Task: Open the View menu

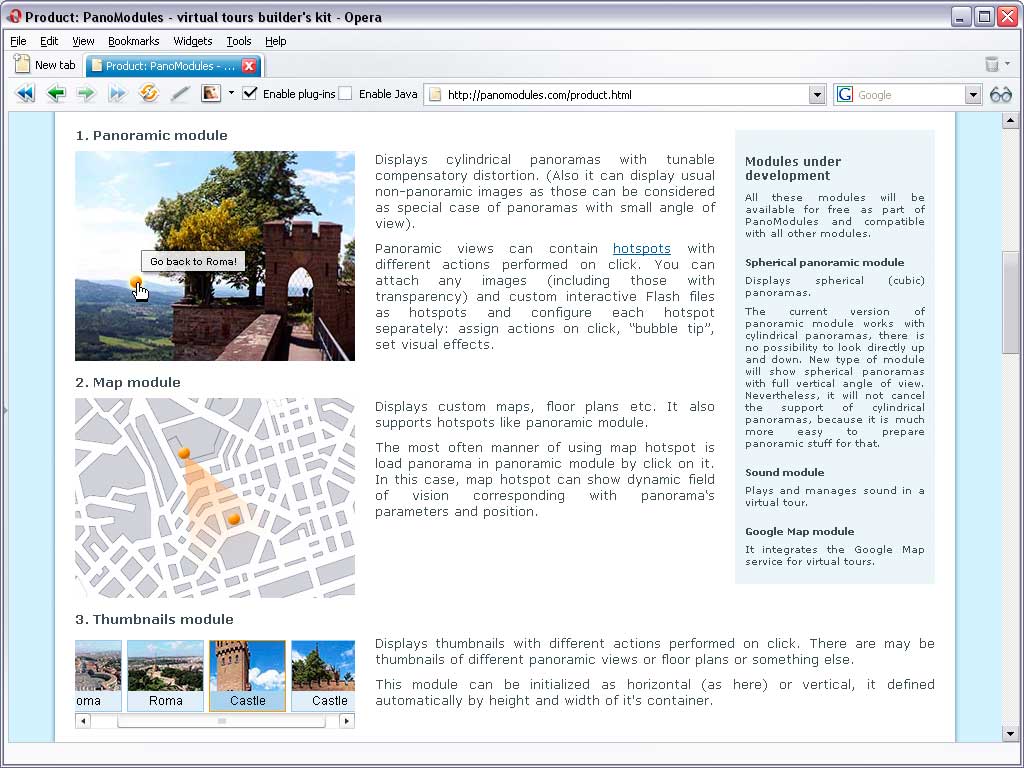Action: pyautogui.click(x=83, y=41)
